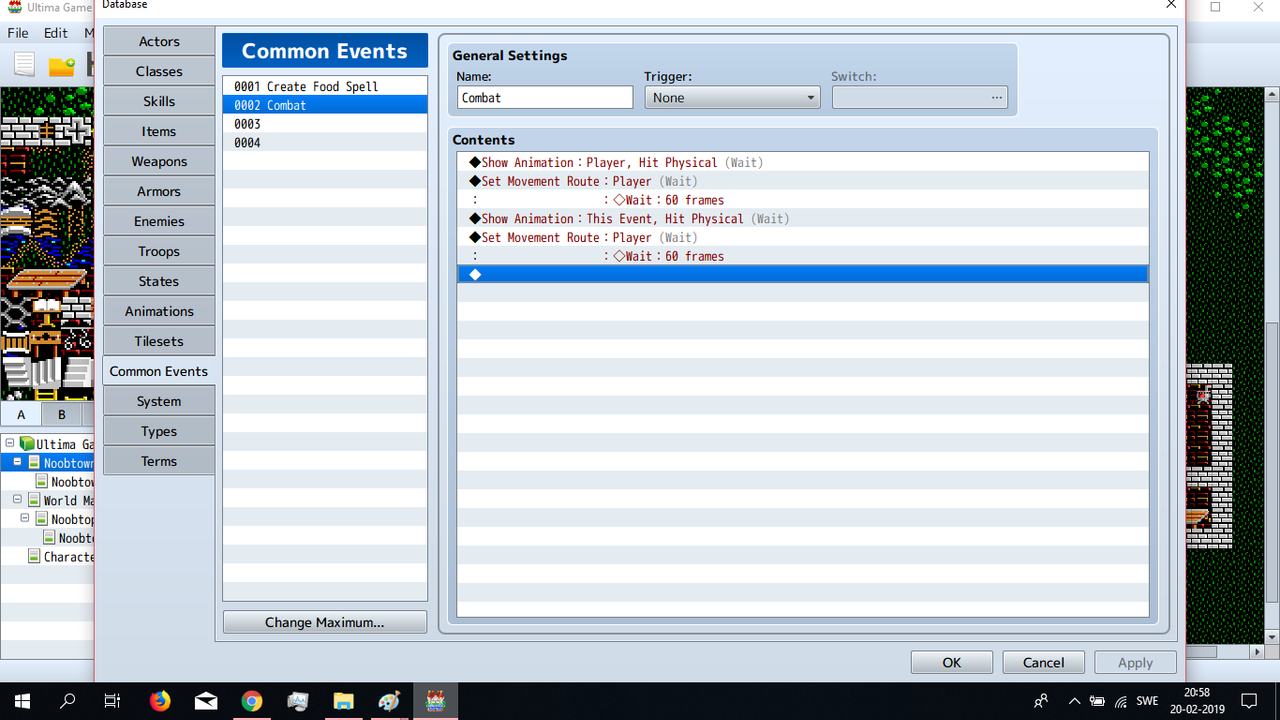The width and height of the screenshot is (1280, 720).
Task: Click the Name field containing Combat
Action: click(545, 97)
